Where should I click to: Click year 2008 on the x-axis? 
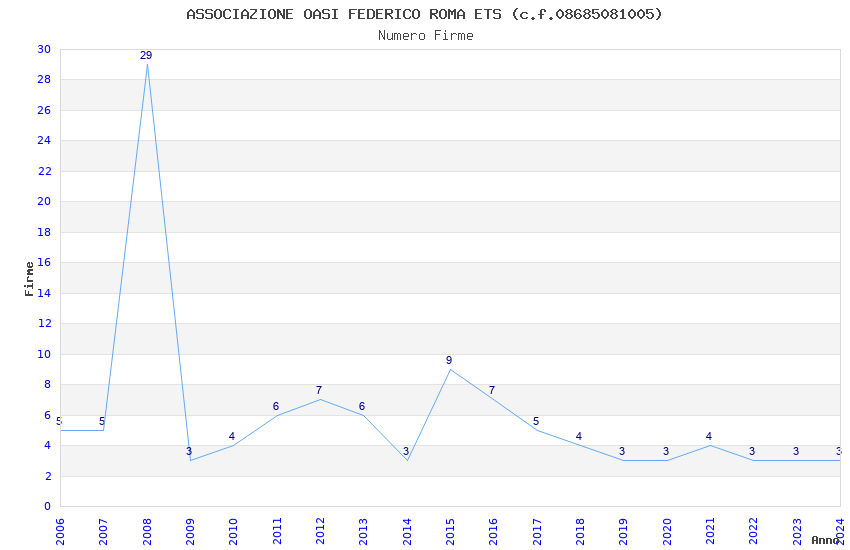coord(146,532)
